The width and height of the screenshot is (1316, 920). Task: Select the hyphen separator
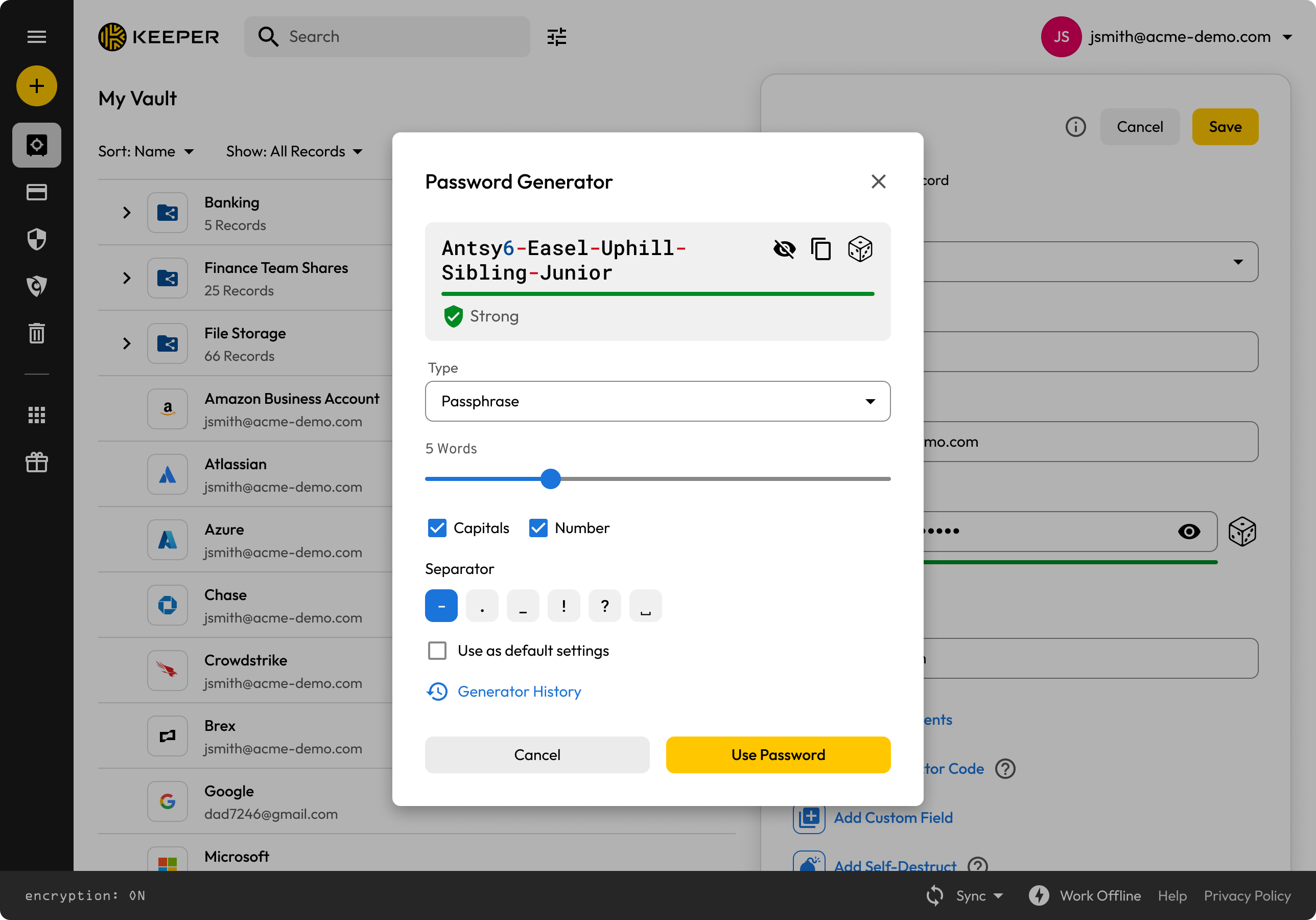441,606
